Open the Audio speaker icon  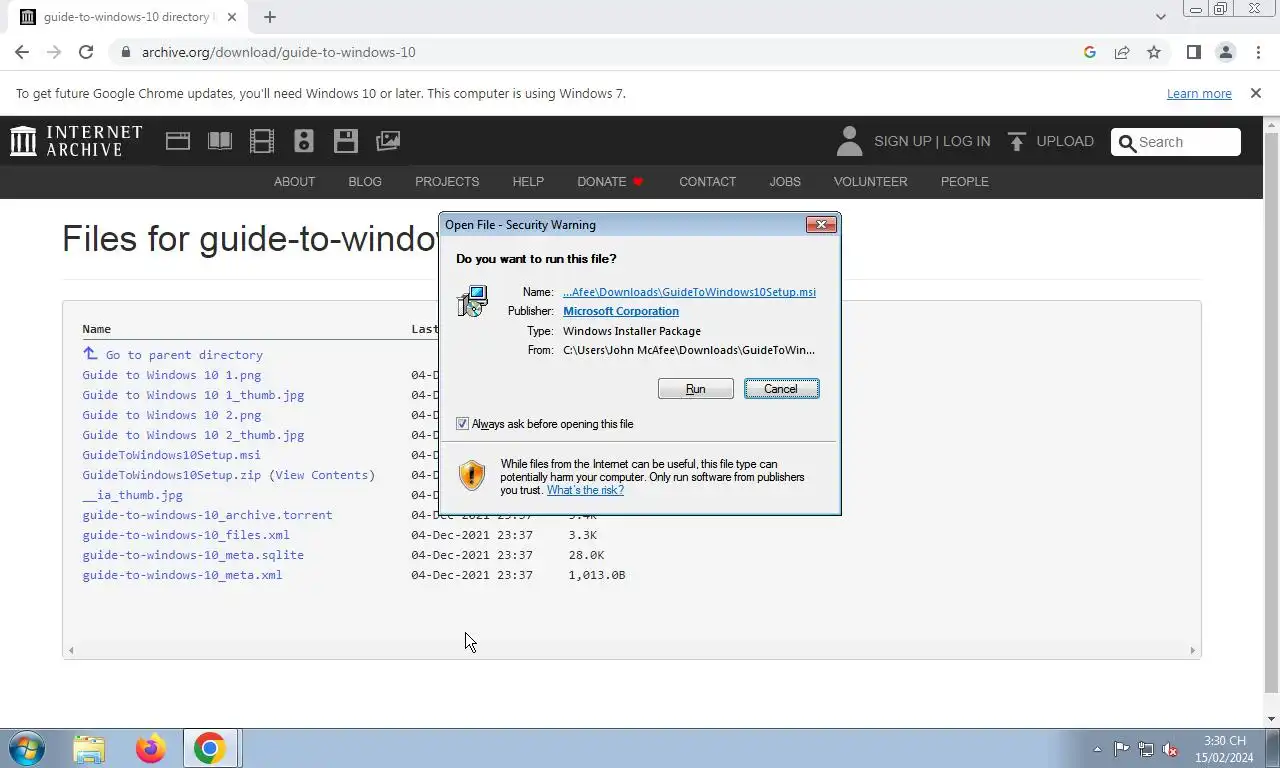coord(304,141)
